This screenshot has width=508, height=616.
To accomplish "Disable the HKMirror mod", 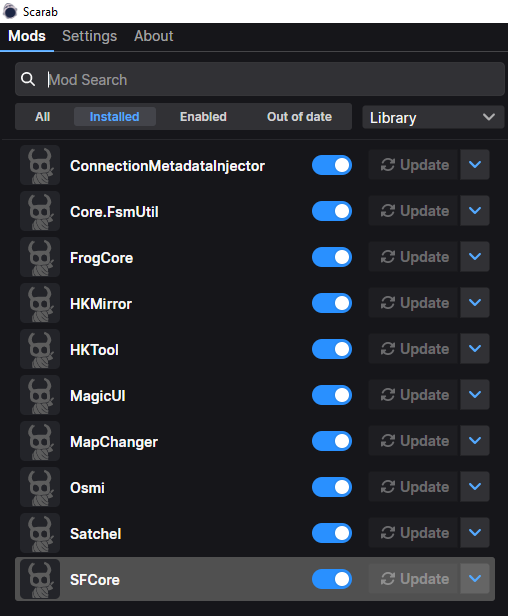I will click(x=332, y=303).
